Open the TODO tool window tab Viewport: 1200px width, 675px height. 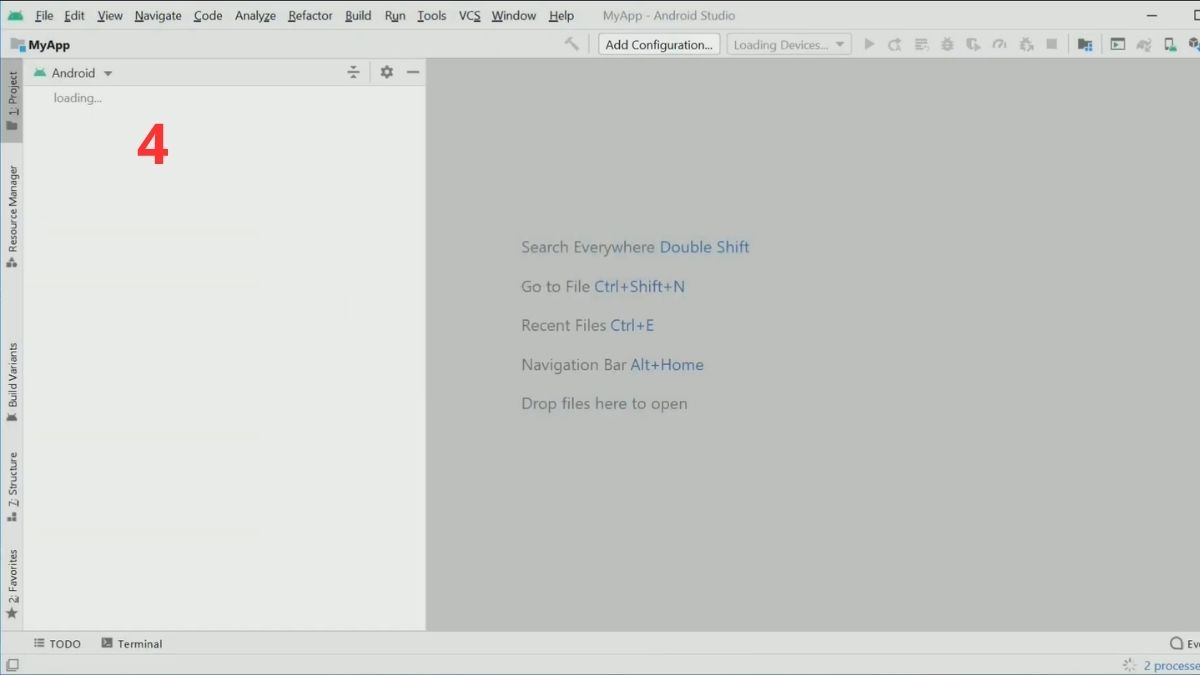pos(57,644)
